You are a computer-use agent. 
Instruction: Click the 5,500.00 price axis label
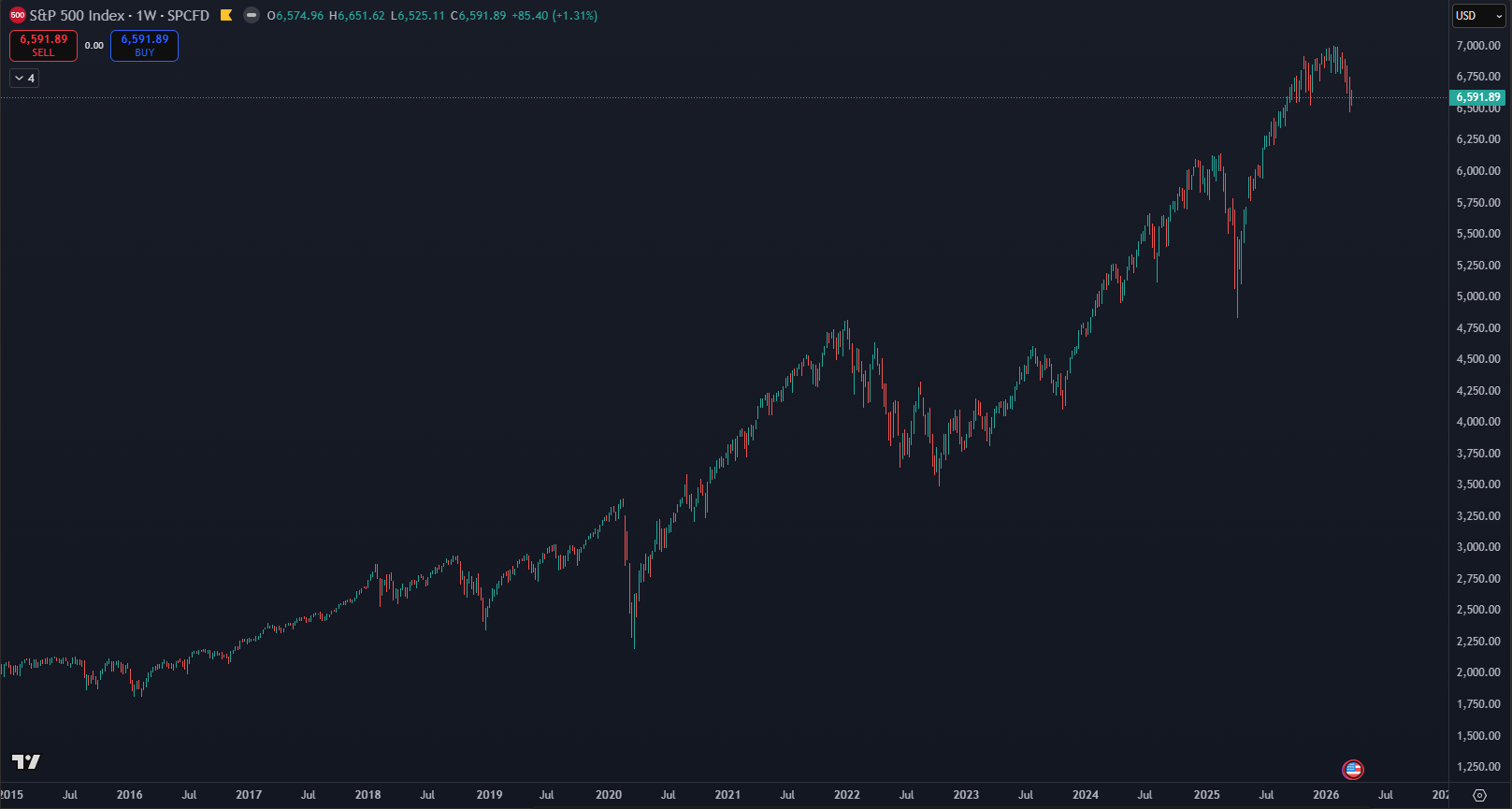(1478, 234)
